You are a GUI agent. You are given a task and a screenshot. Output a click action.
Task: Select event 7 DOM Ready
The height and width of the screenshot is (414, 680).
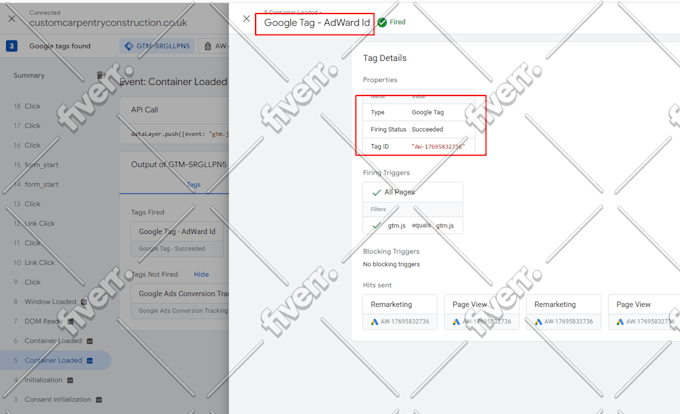tap(38, 321)
